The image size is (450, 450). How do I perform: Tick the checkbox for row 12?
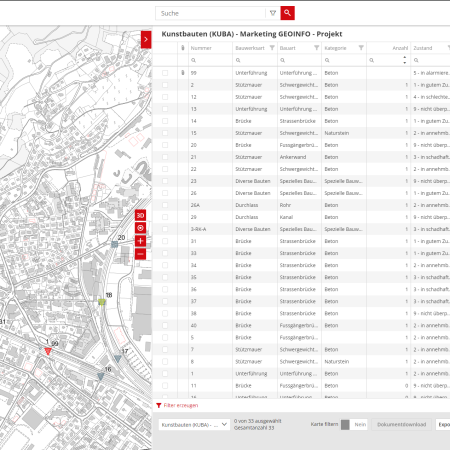tap(165, 97)
